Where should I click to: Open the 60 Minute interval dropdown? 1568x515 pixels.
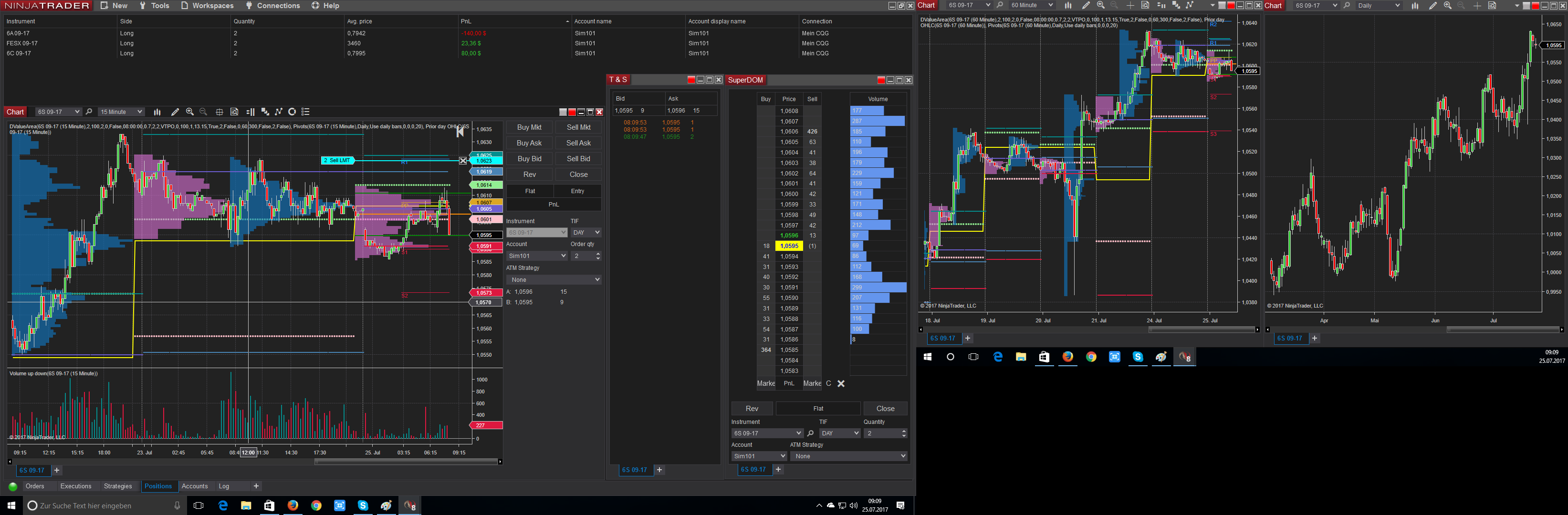pos(1031,5)
